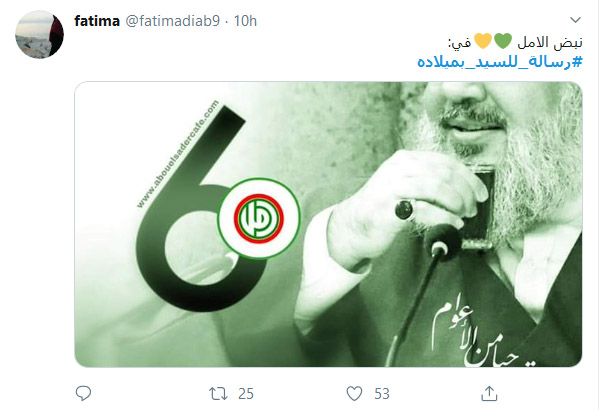Screen dimensions: 599x410
Task: Click the red-green circular logo in image
Action: click(x=259, y=218)
